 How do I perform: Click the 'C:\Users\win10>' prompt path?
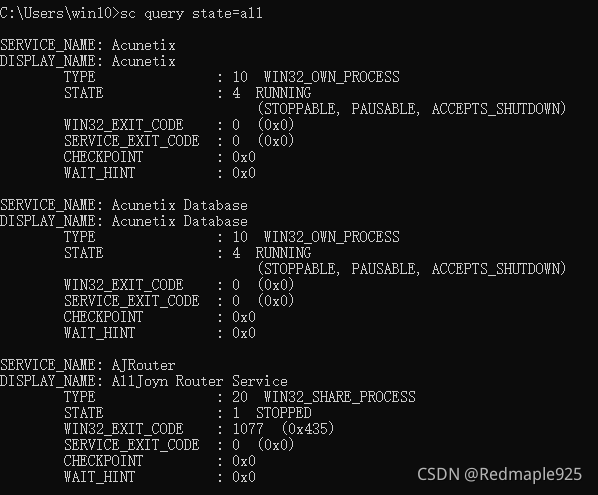coord(60,13)
